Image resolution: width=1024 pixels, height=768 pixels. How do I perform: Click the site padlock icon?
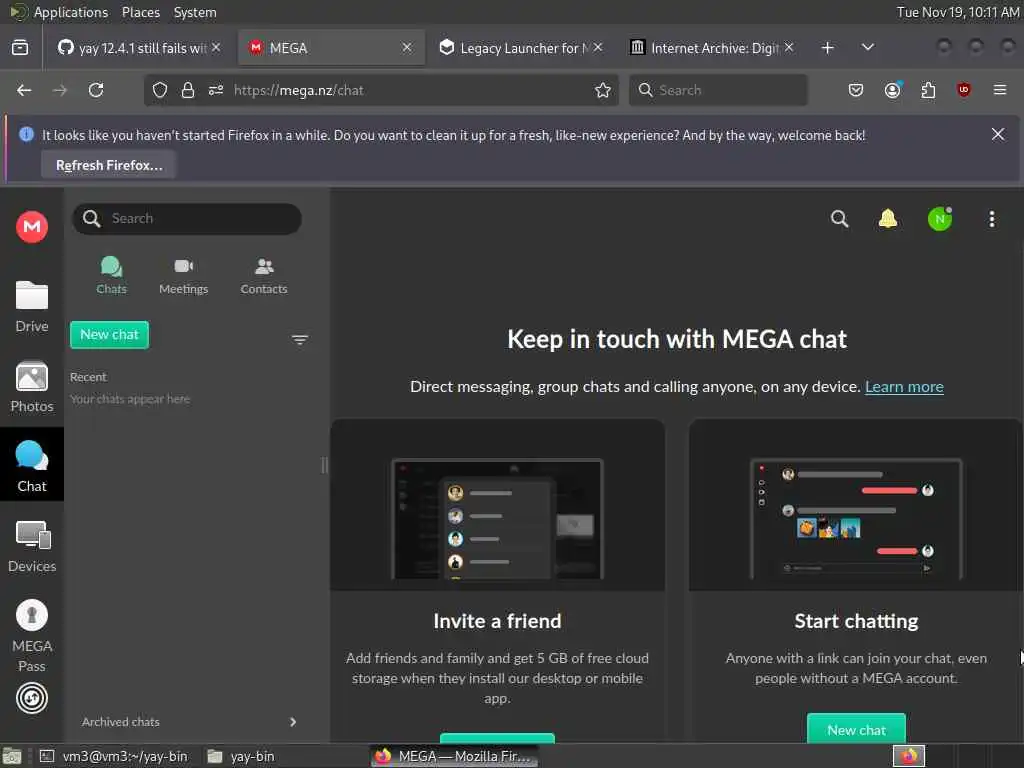click(187, 90)
